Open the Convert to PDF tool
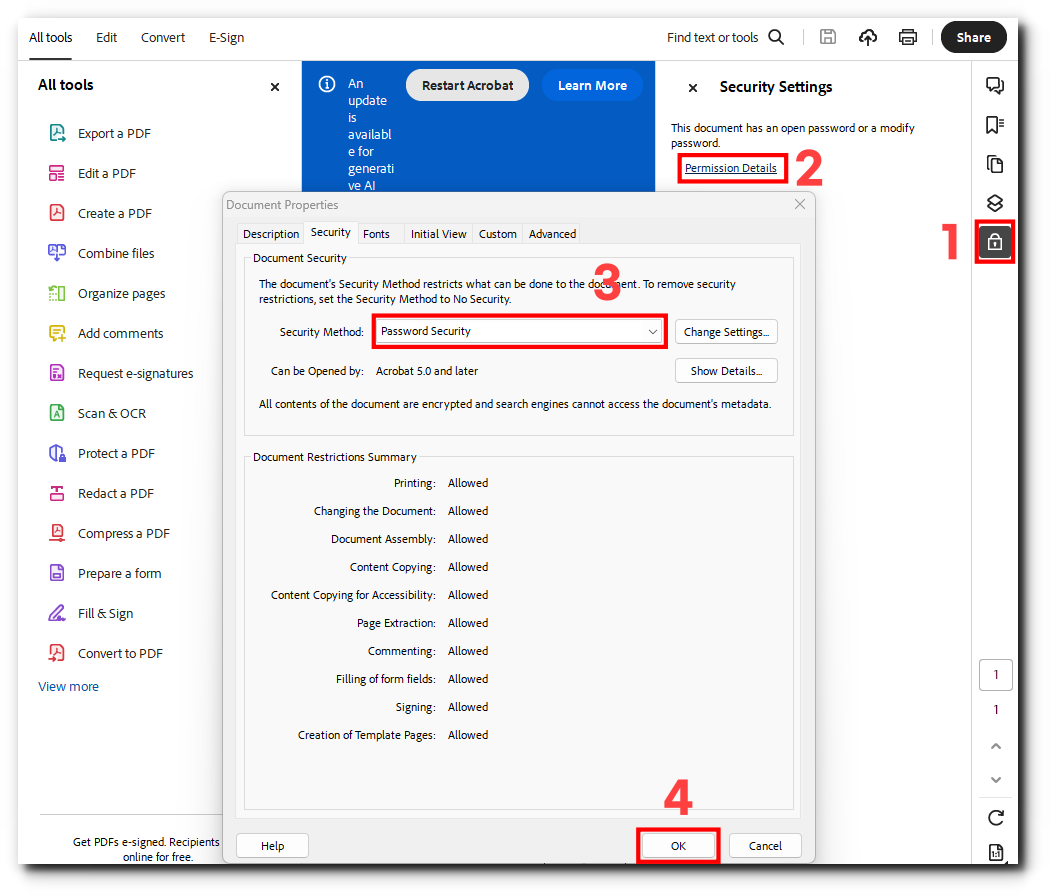The height and width of the screenshot is (896, 1050). tap(105, 654)
